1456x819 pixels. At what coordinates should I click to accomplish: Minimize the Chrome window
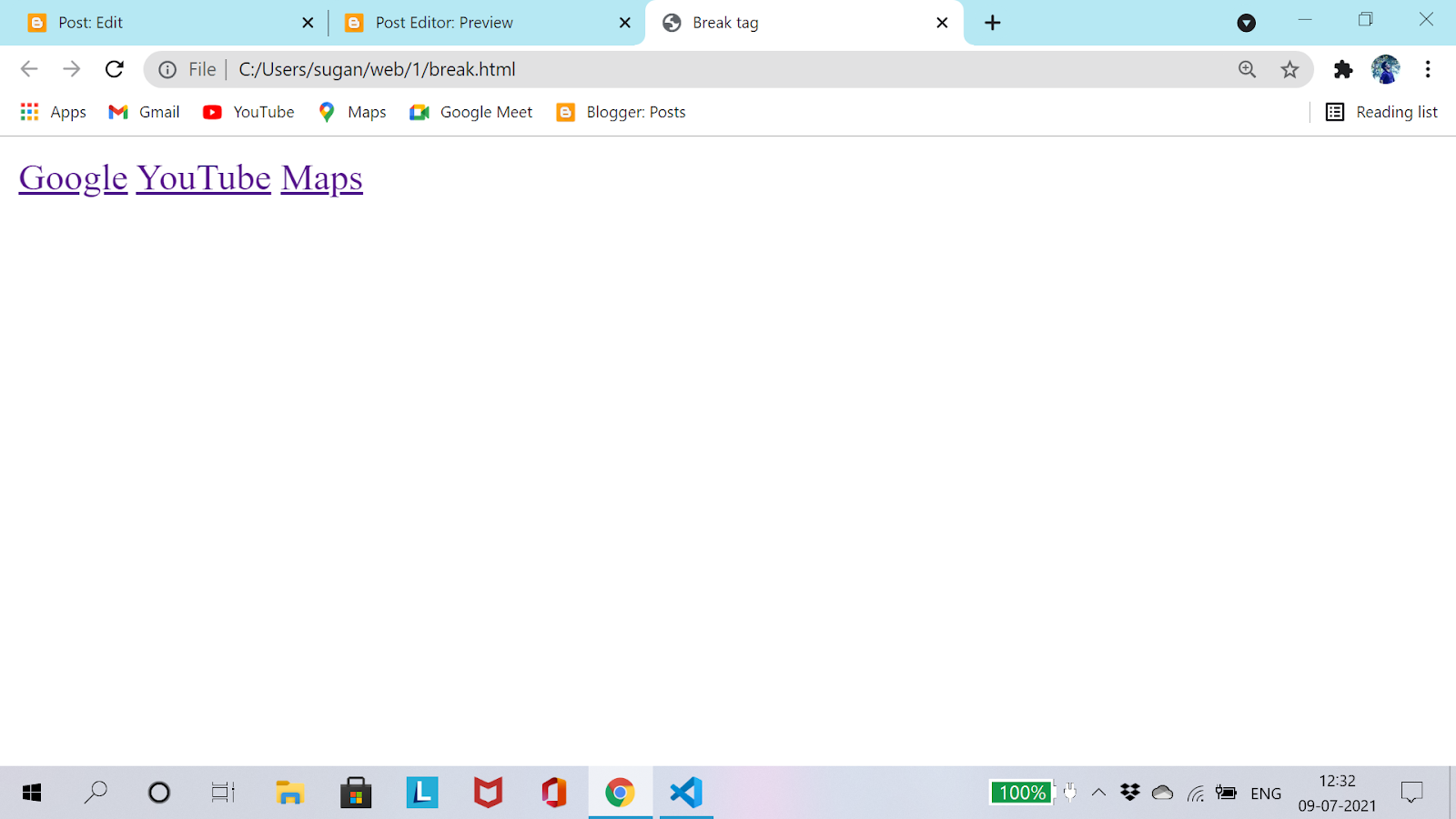[1305, 19]
